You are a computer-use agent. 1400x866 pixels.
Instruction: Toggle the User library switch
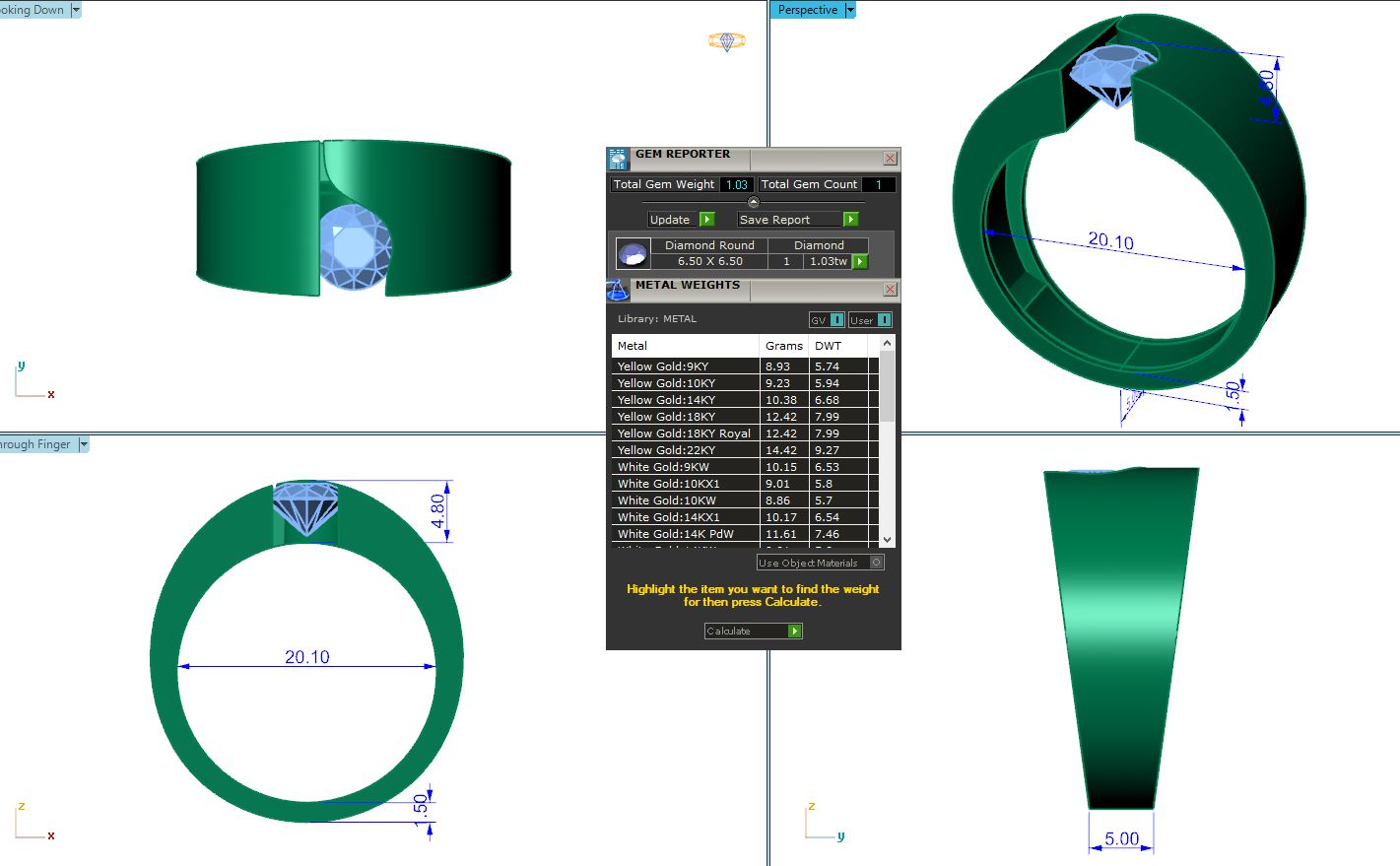click(x=884, y=320)
